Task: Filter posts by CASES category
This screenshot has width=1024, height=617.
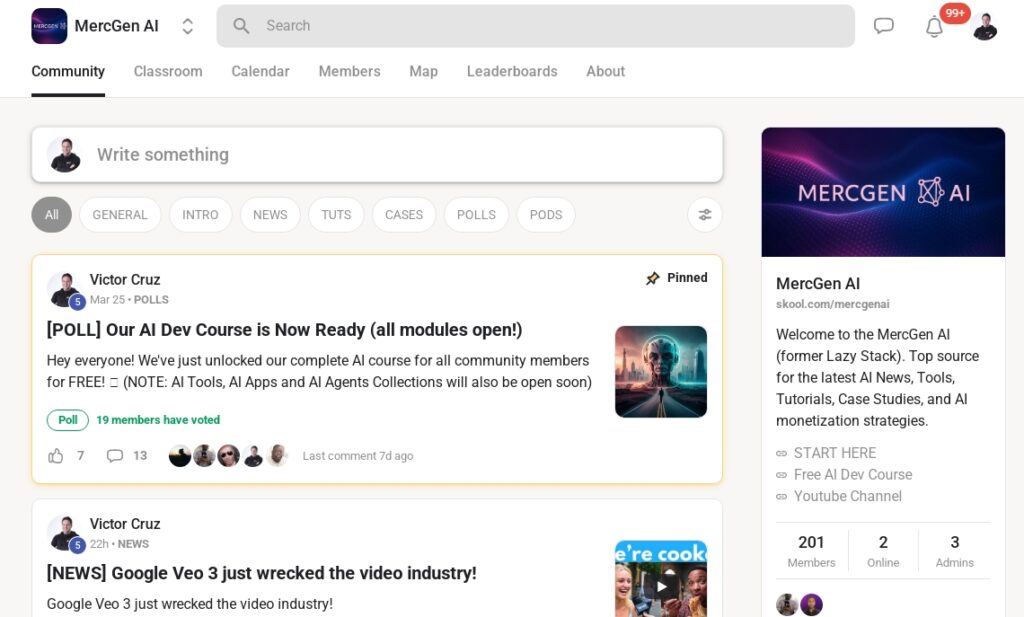Action: tap(404, 215)
